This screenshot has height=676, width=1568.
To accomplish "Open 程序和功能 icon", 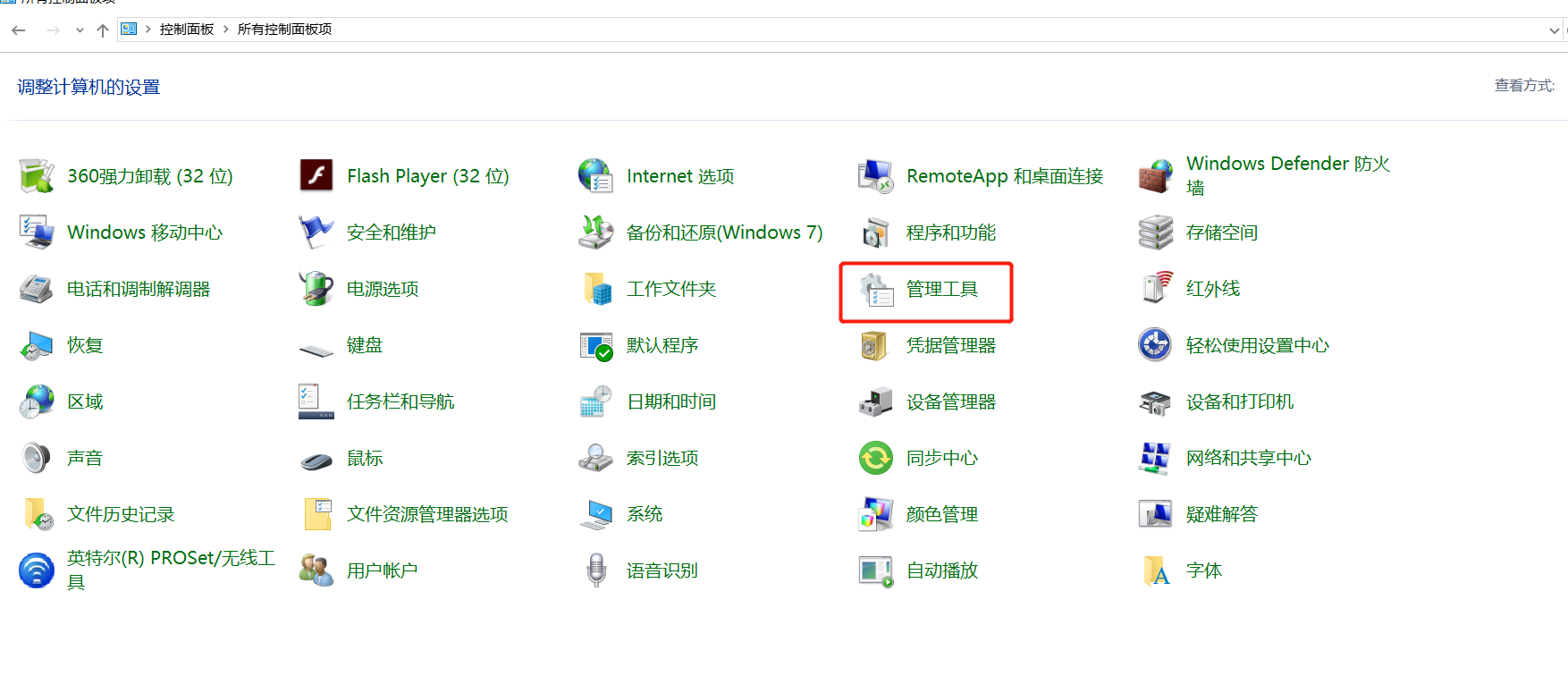I will 876,232.
